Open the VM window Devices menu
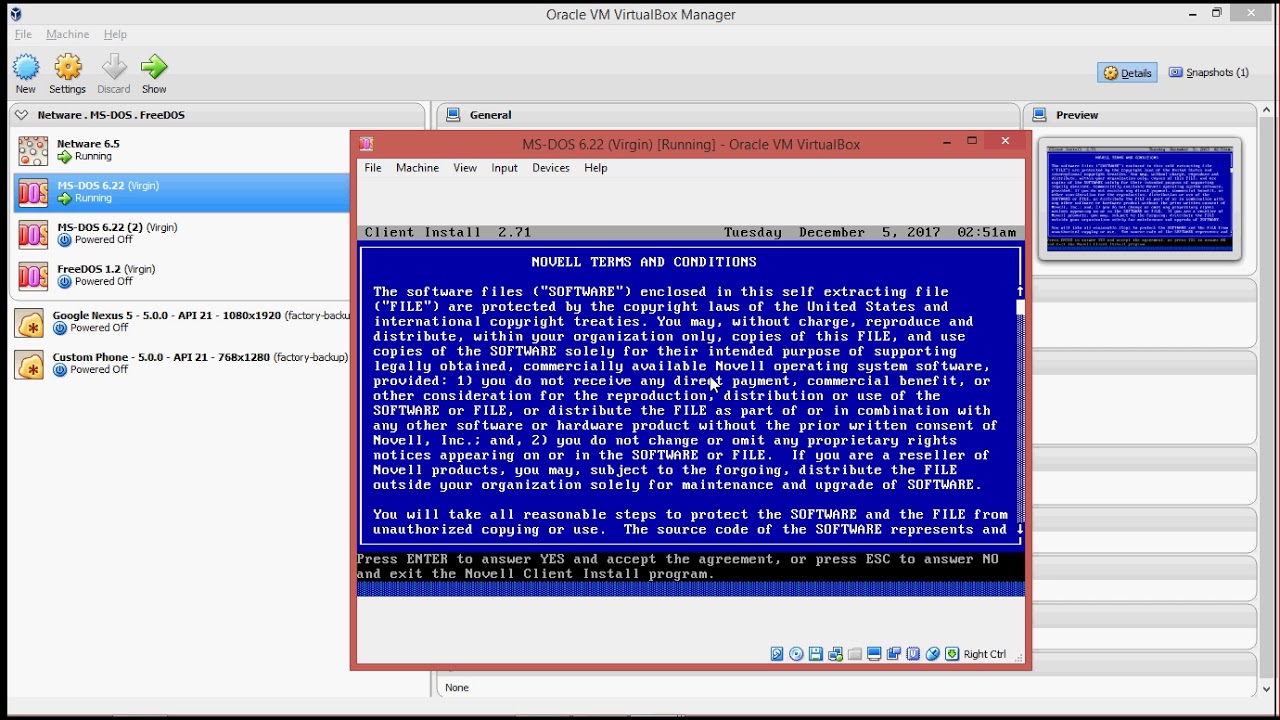This screenshot has width=1280, height=720. pos(551,168)
